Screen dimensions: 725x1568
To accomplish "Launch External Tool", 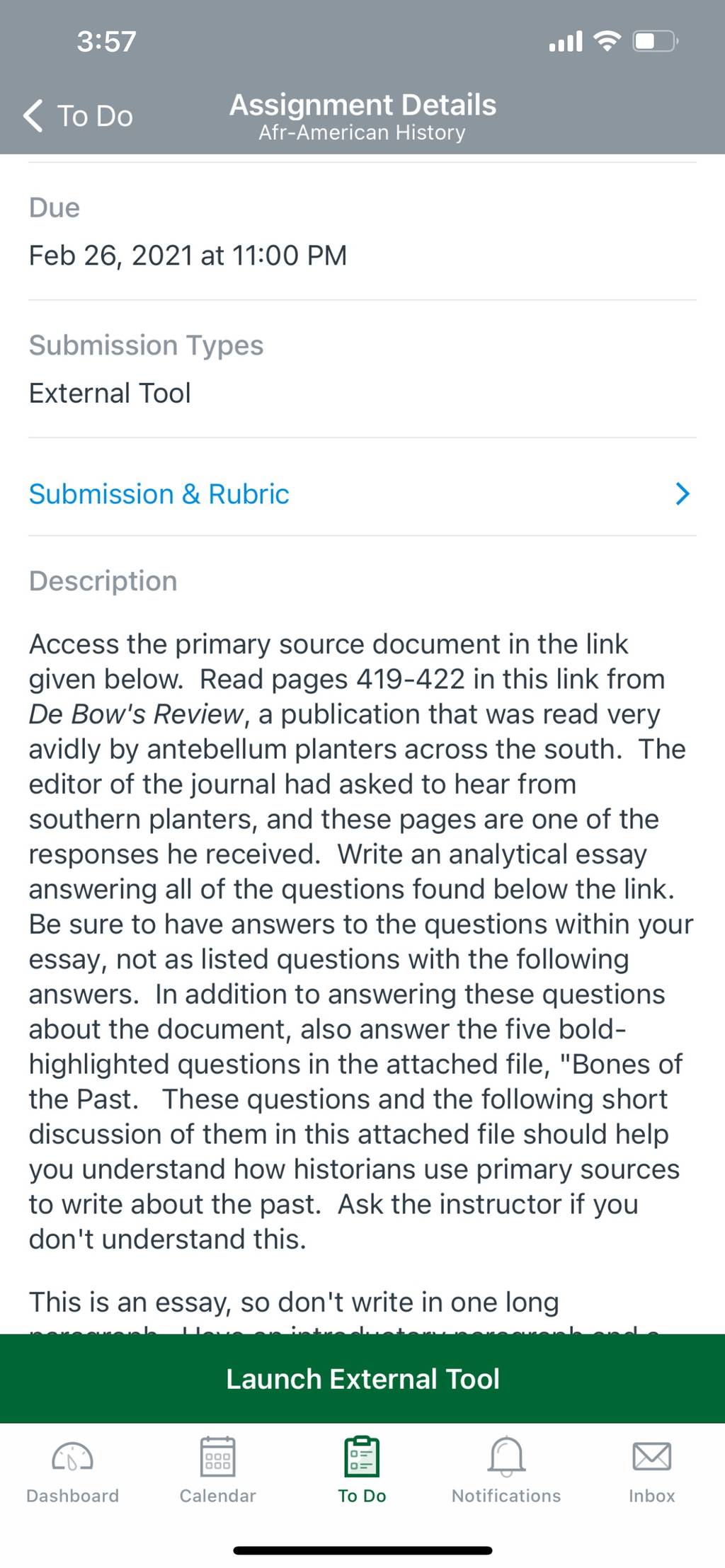I will coord(362,1378).
